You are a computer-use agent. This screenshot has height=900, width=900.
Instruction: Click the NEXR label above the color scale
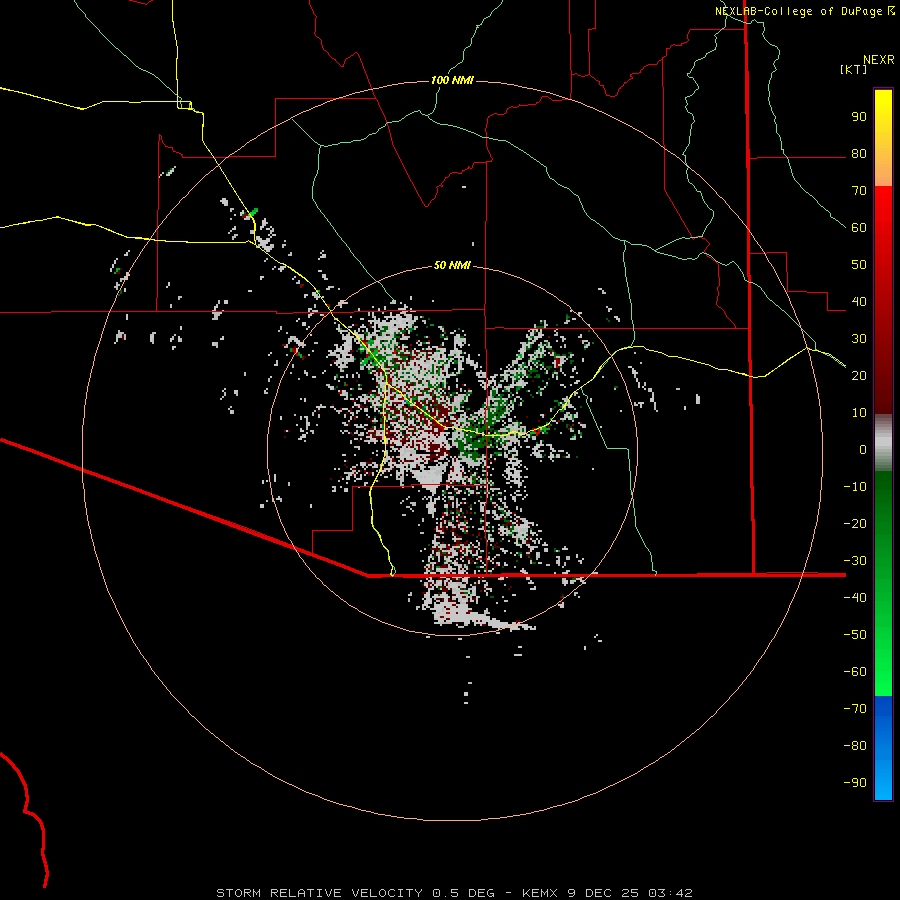pos(879,60)
